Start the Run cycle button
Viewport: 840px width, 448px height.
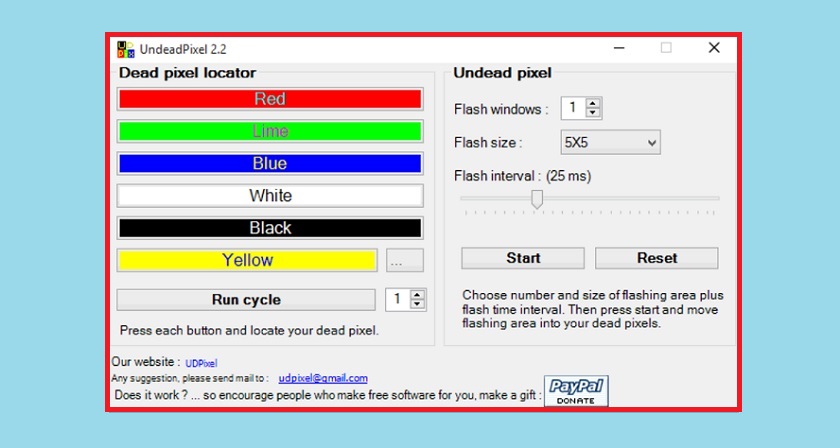246,300
